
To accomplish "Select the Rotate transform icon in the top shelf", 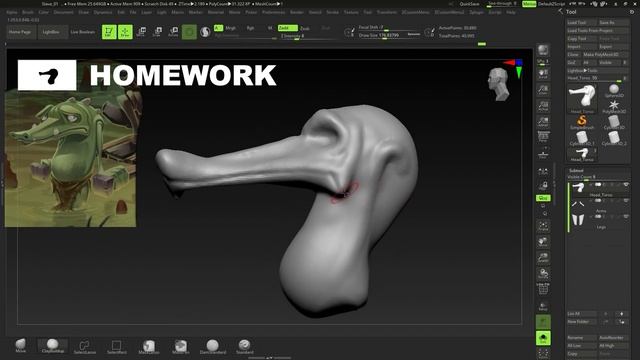I will click(x=173, y=32).
